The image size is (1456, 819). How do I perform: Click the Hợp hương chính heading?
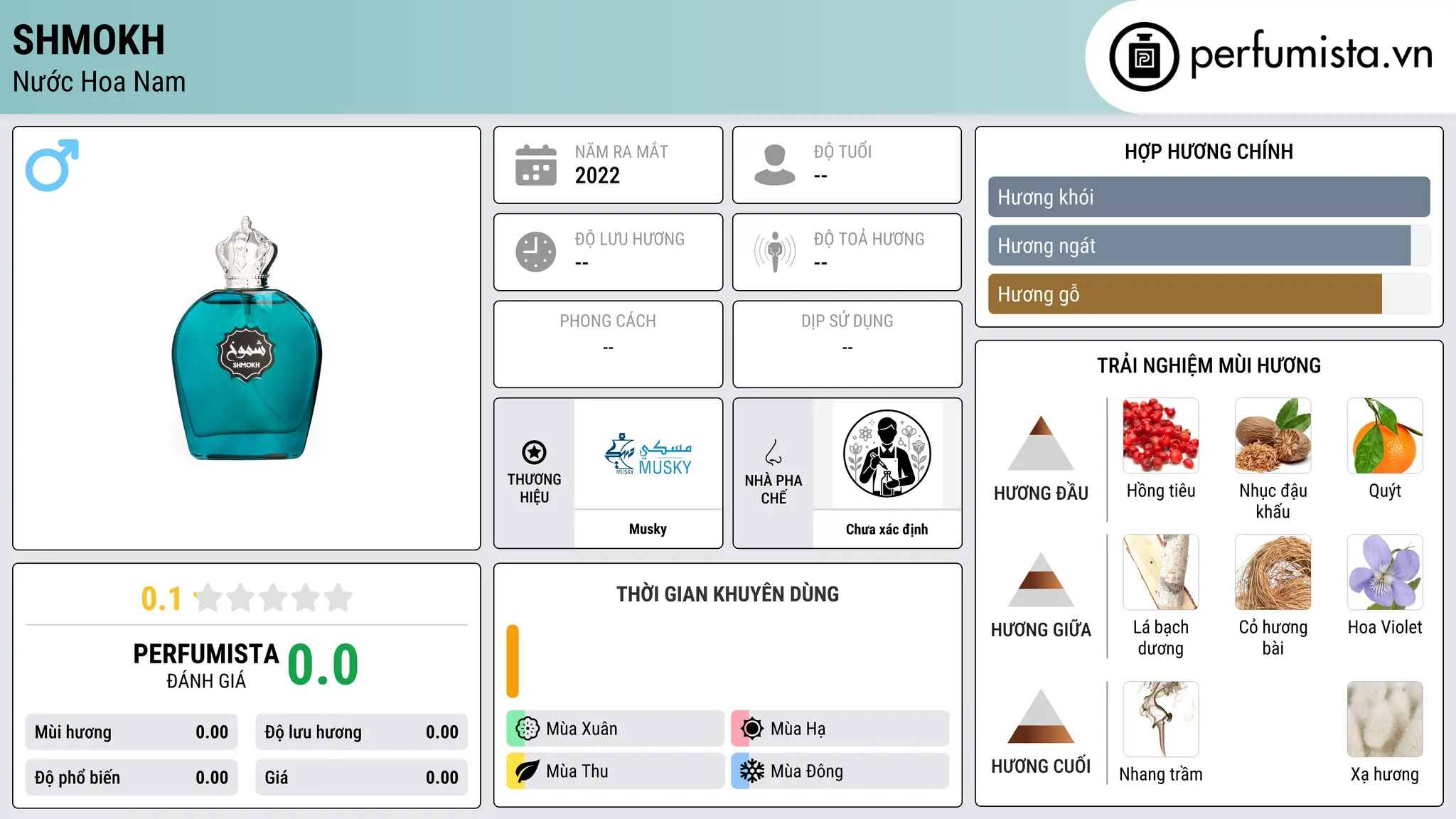tap(1209, 151)
